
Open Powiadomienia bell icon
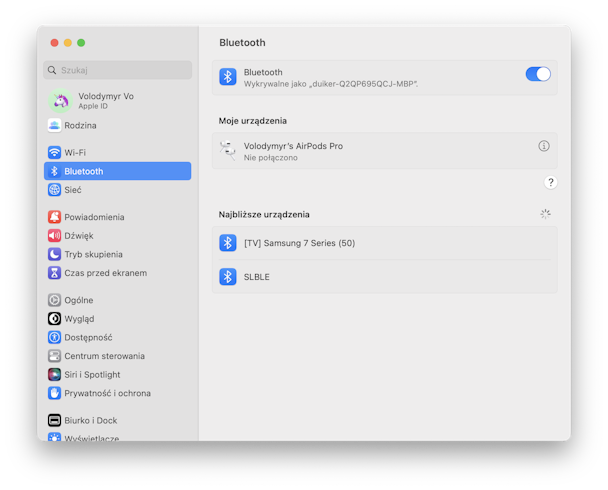pyautogui.click(x=54, y=217)
